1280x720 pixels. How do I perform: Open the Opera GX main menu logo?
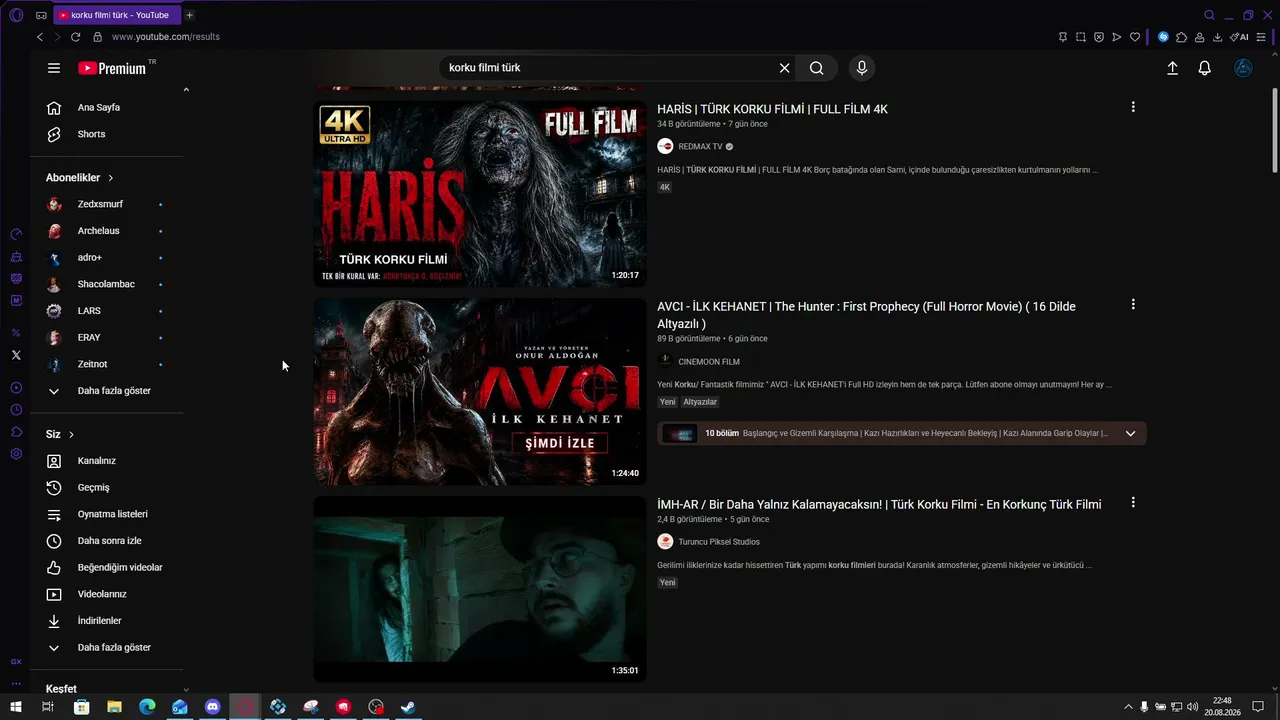tap(16, 15)
